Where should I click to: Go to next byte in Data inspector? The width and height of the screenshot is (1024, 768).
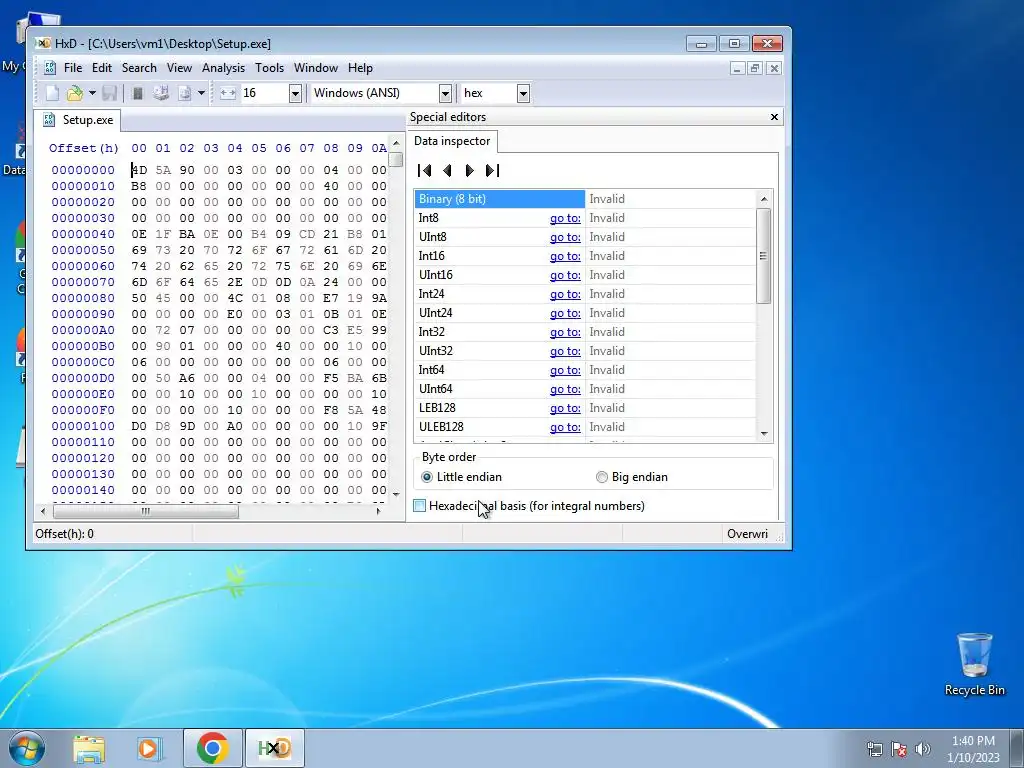(x=470, y=170)
